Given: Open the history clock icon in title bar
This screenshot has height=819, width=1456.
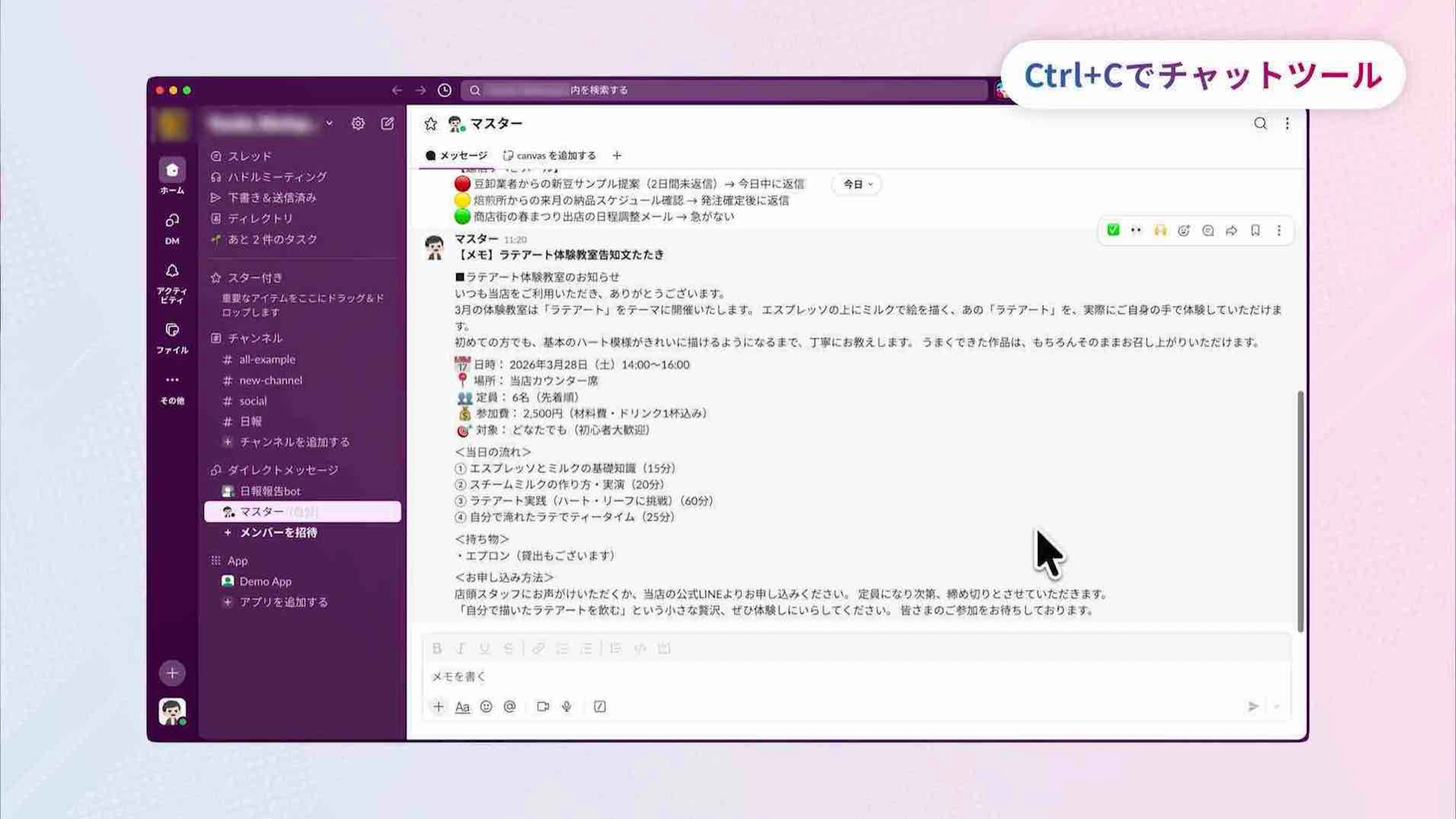Looking at the screenshot, I should point(445,91).
